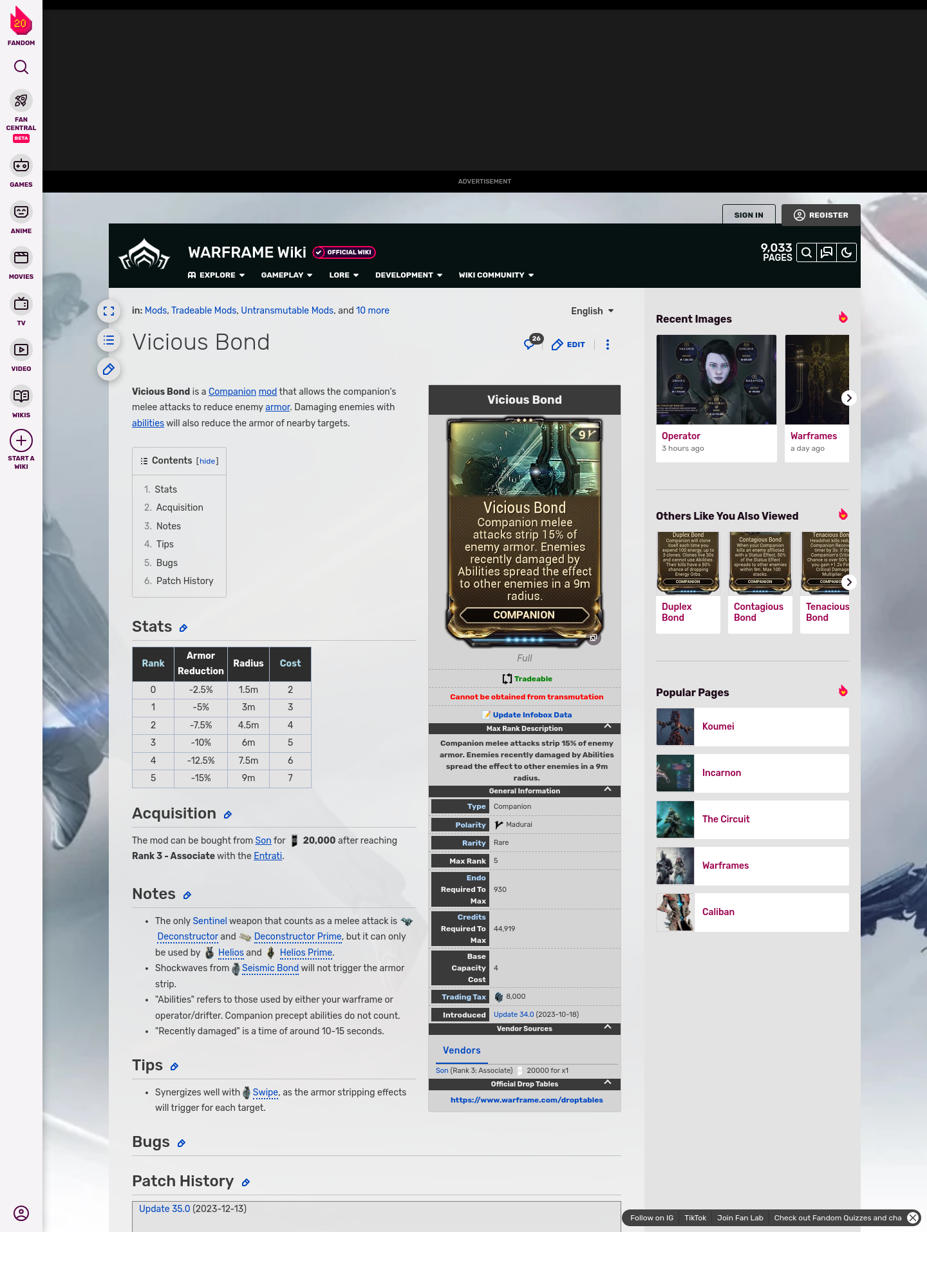The width and height of the screenshot is (927, 1288).
Task: Expand the Gameplay menu
Action: [x=287, y=275]
